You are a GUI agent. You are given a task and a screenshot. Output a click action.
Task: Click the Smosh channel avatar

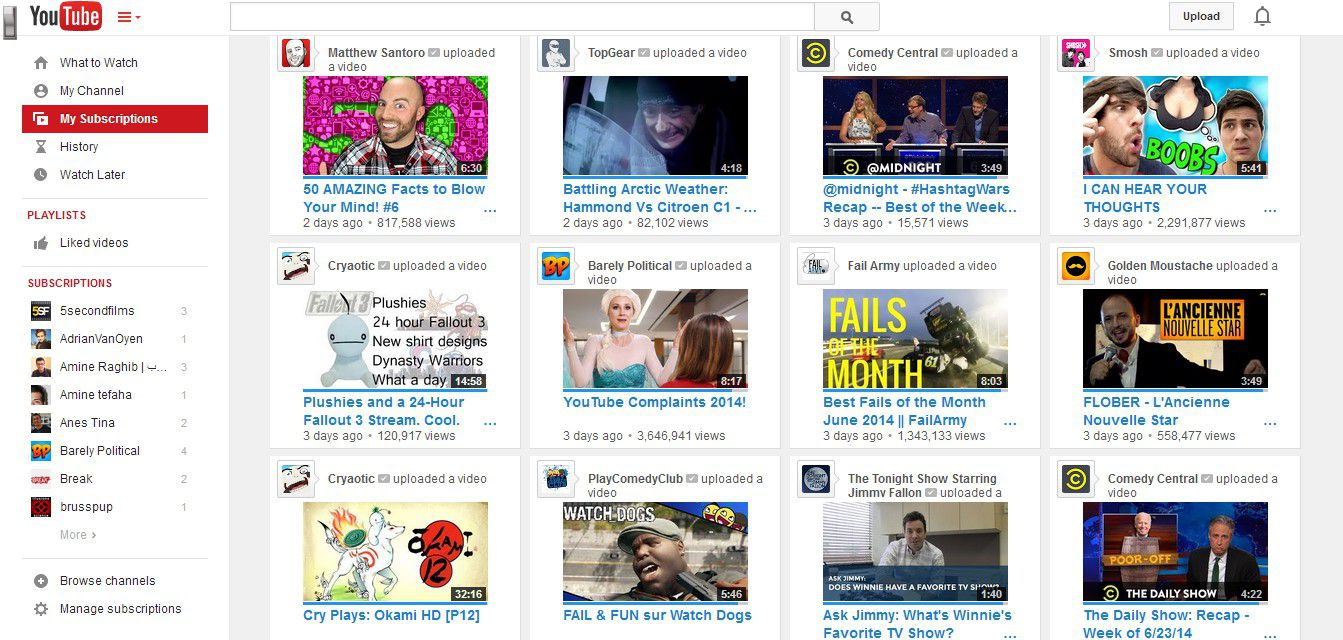(x=1076, y=53)
